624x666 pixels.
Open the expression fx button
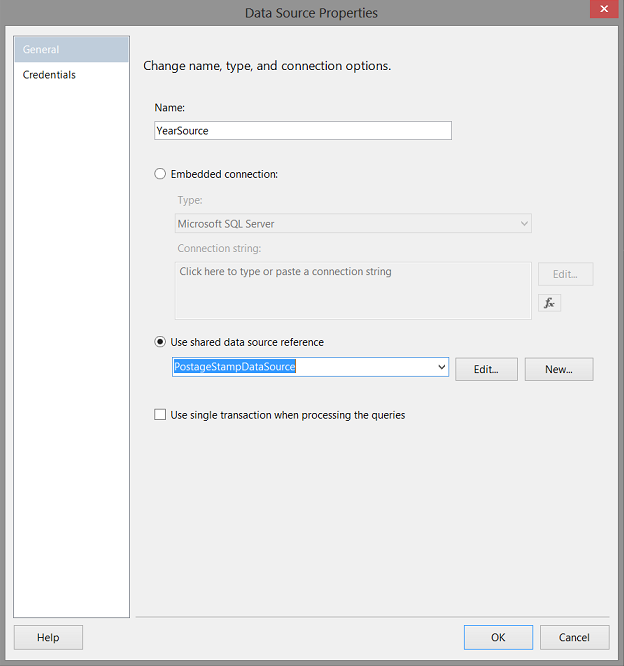(549, 303)
